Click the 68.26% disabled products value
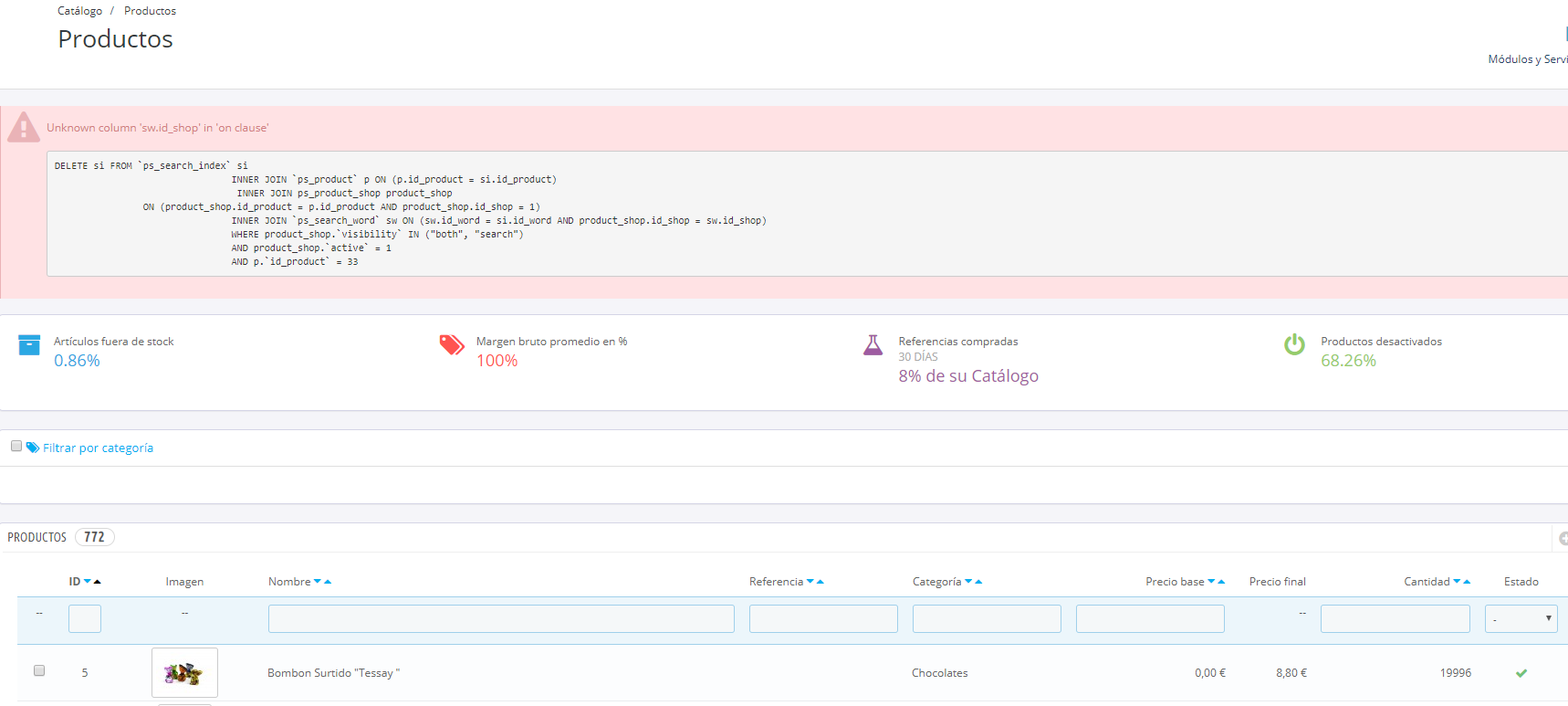The height and width of the screenshot is (706, 1568). point(1348,361)
